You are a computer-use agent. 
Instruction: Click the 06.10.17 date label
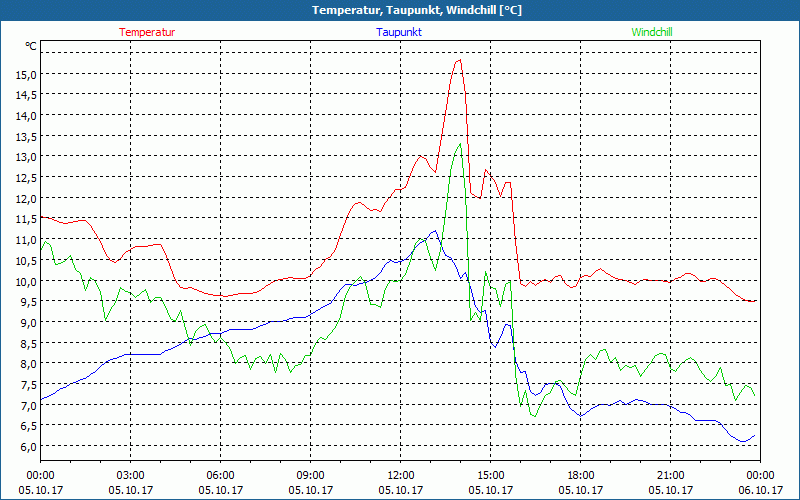[760, 490]
